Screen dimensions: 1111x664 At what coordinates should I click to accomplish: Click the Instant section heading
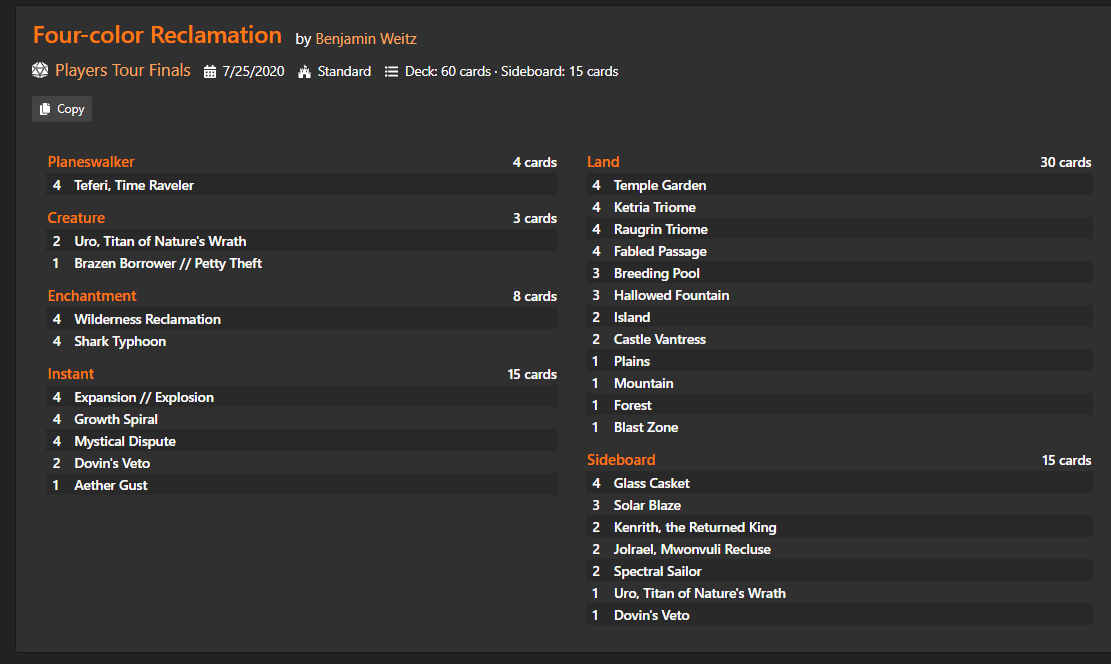click(x=70, y=373)
